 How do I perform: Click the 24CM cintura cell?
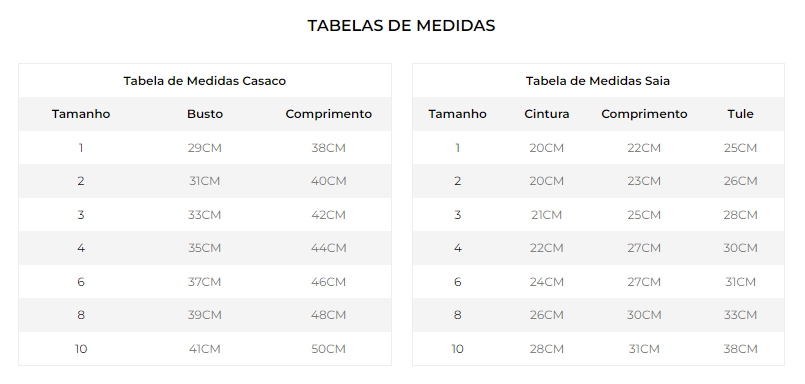tap(547, 282)
